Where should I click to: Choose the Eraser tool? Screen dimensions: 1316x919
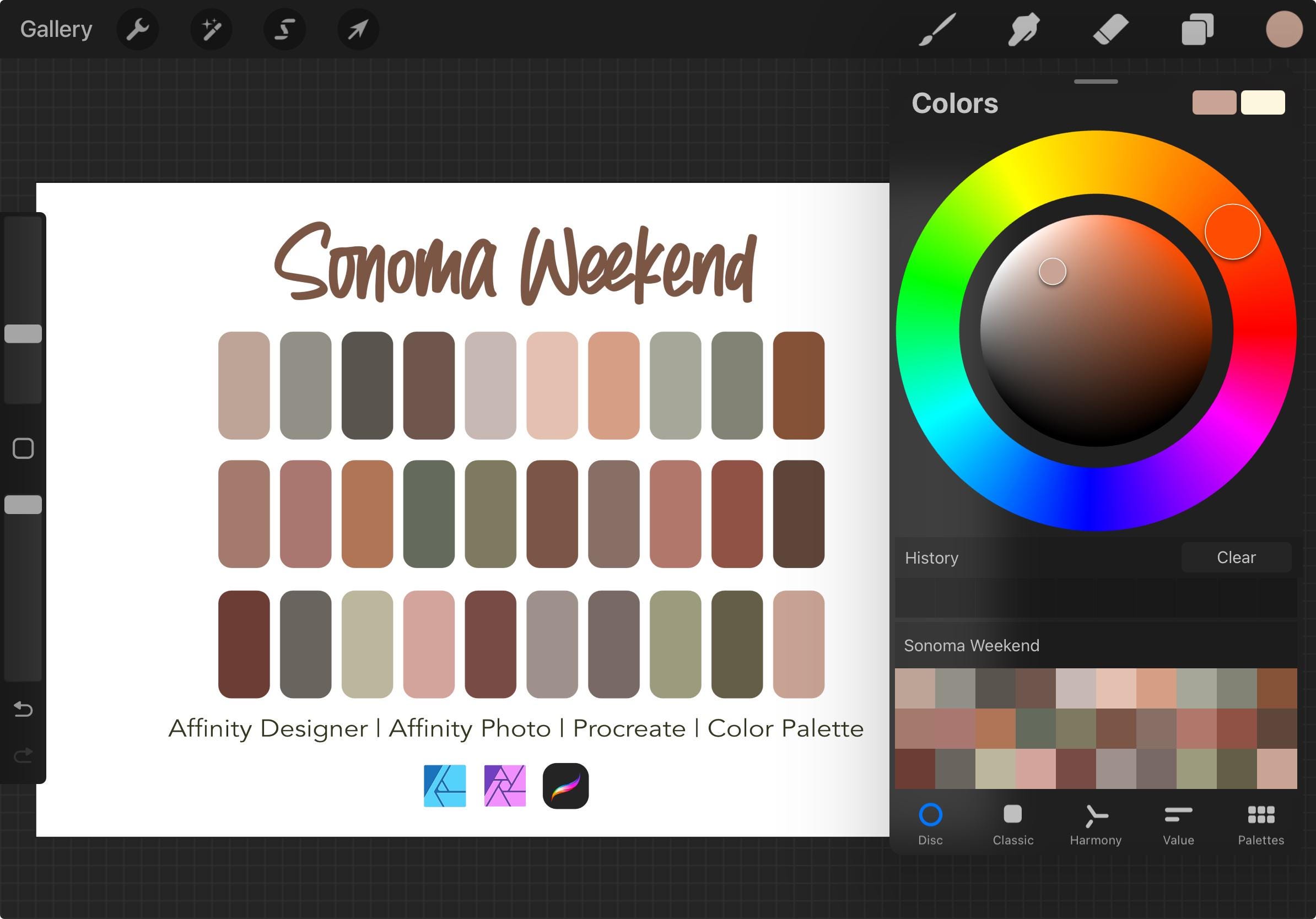pyautogui.click(x=1111, y=29)
